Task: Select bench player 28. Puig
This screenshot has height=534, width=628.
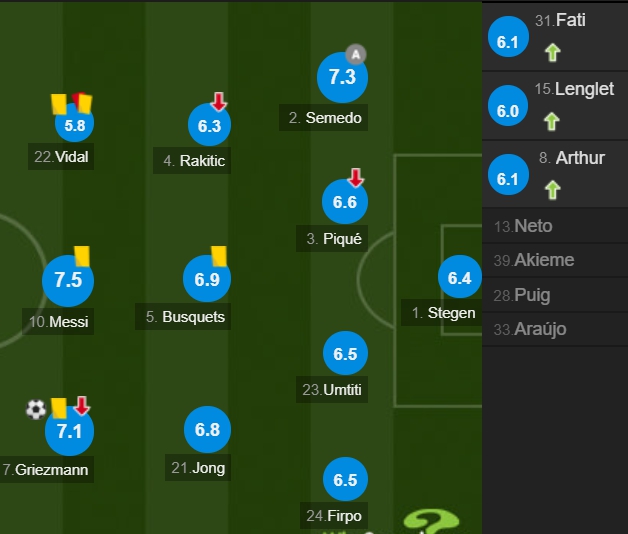Action: click(555, 295)
